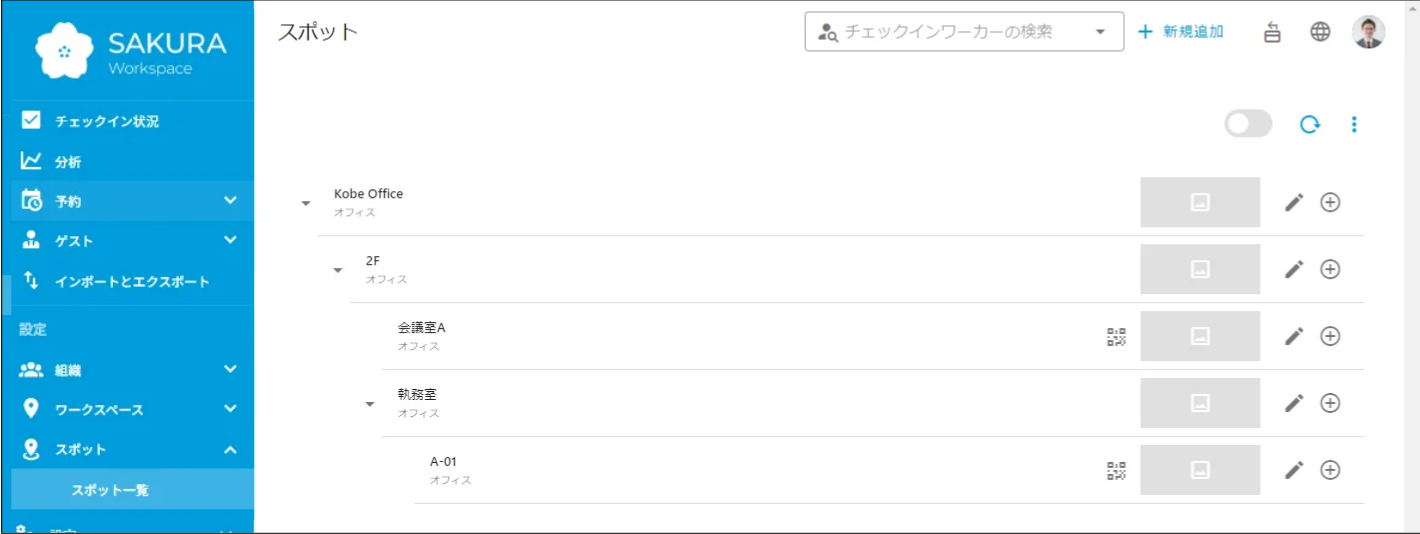Show QR code for 会議室A

[x=1116, y=337]
